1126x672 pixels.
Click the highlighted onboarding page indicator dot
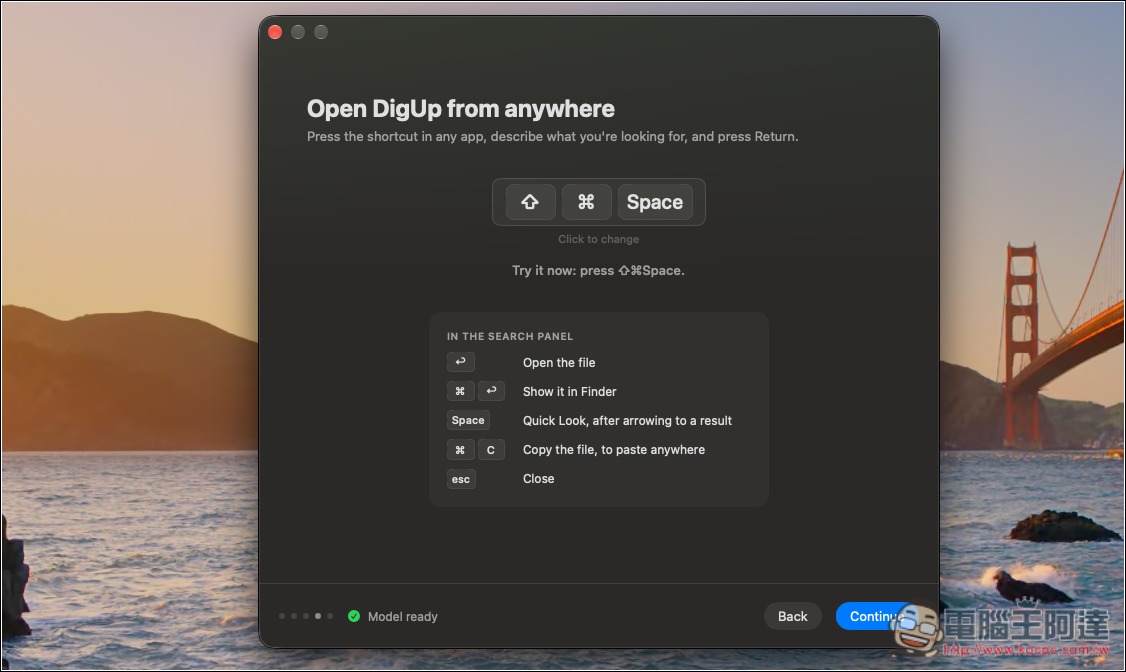[318, 616]
